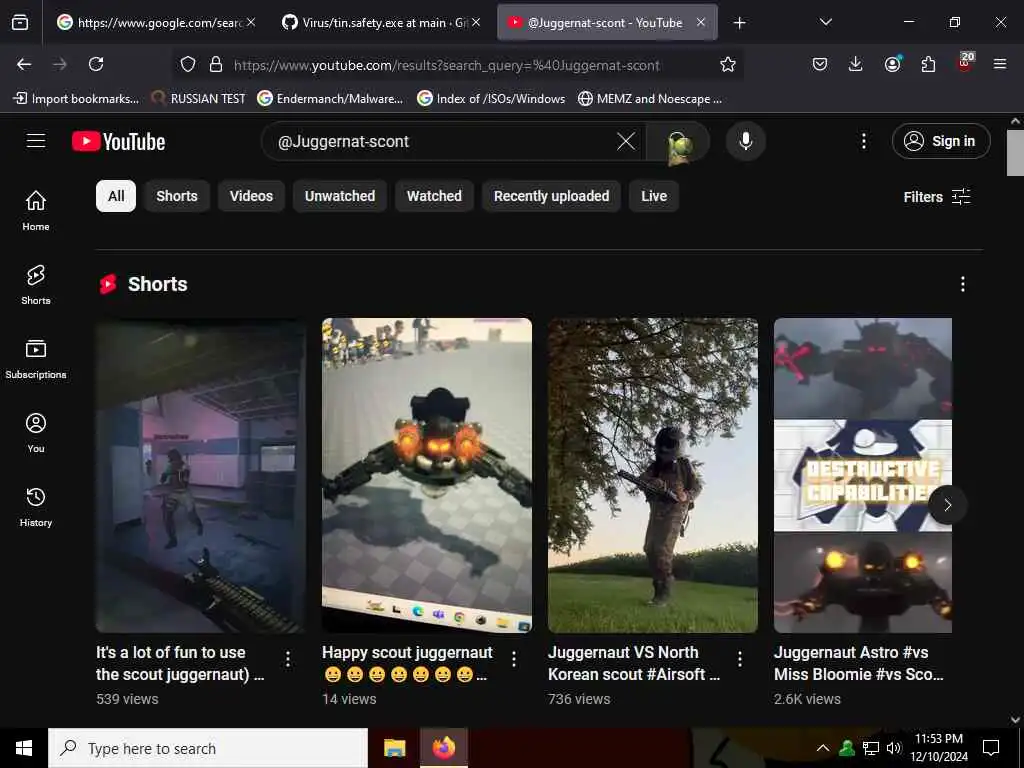Open the extensions puzzle-piece menu

tap(928, 64)
